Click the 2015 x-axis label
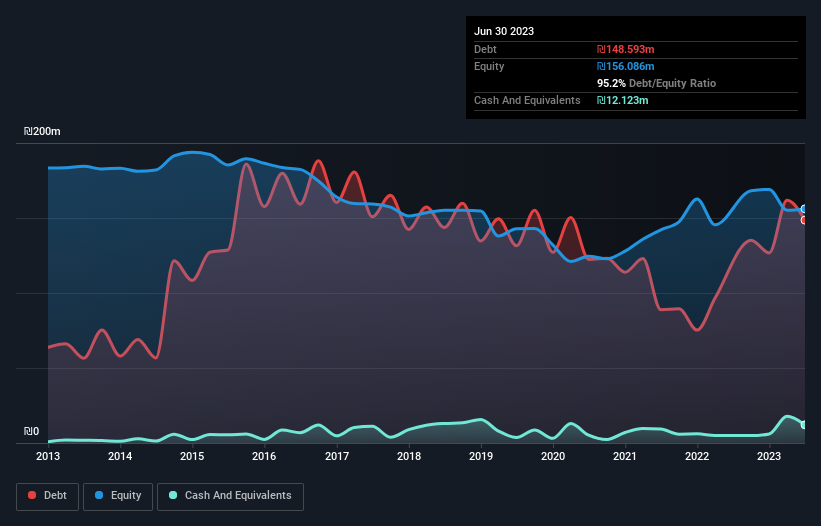This screenshot has width=821, height=526. [x=192, y=456]
